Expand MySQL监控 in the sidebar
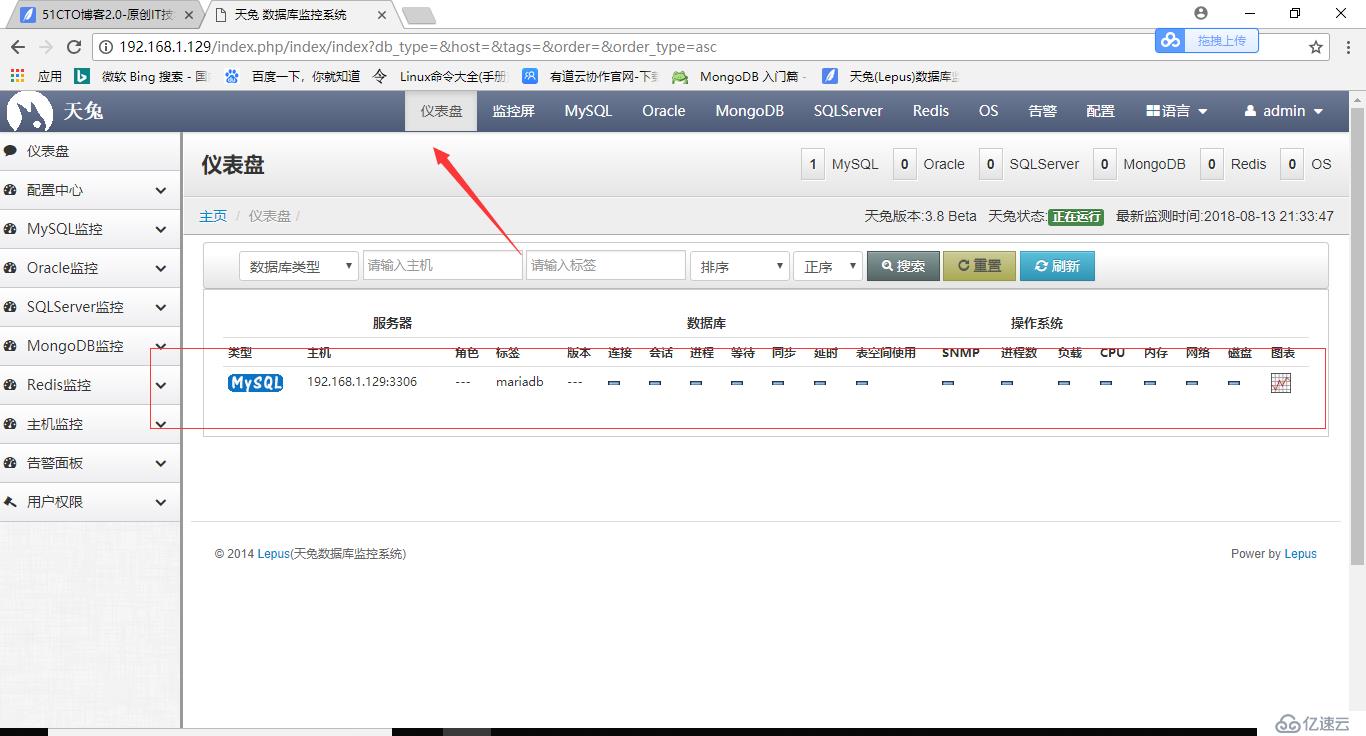Viewport: 1366px width, 736px height. 90,229
